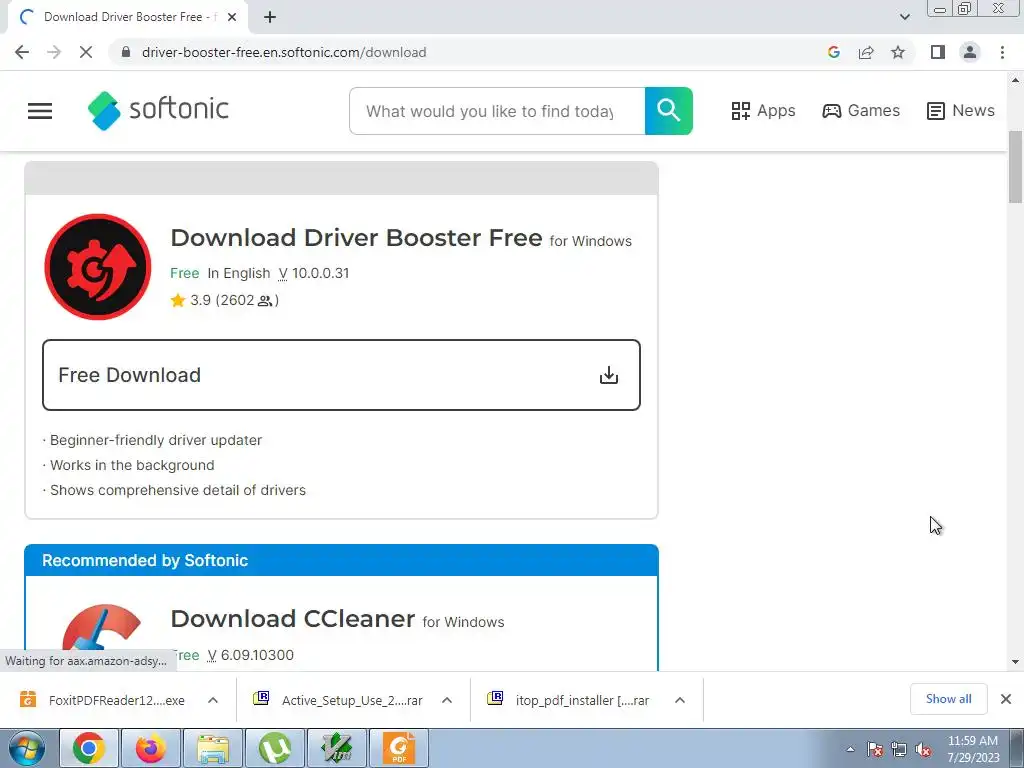This screenshot has width=1024, height=768.
Task: Expand options for FoxitPDFReader12 download
Action: (x=213, y=700)
